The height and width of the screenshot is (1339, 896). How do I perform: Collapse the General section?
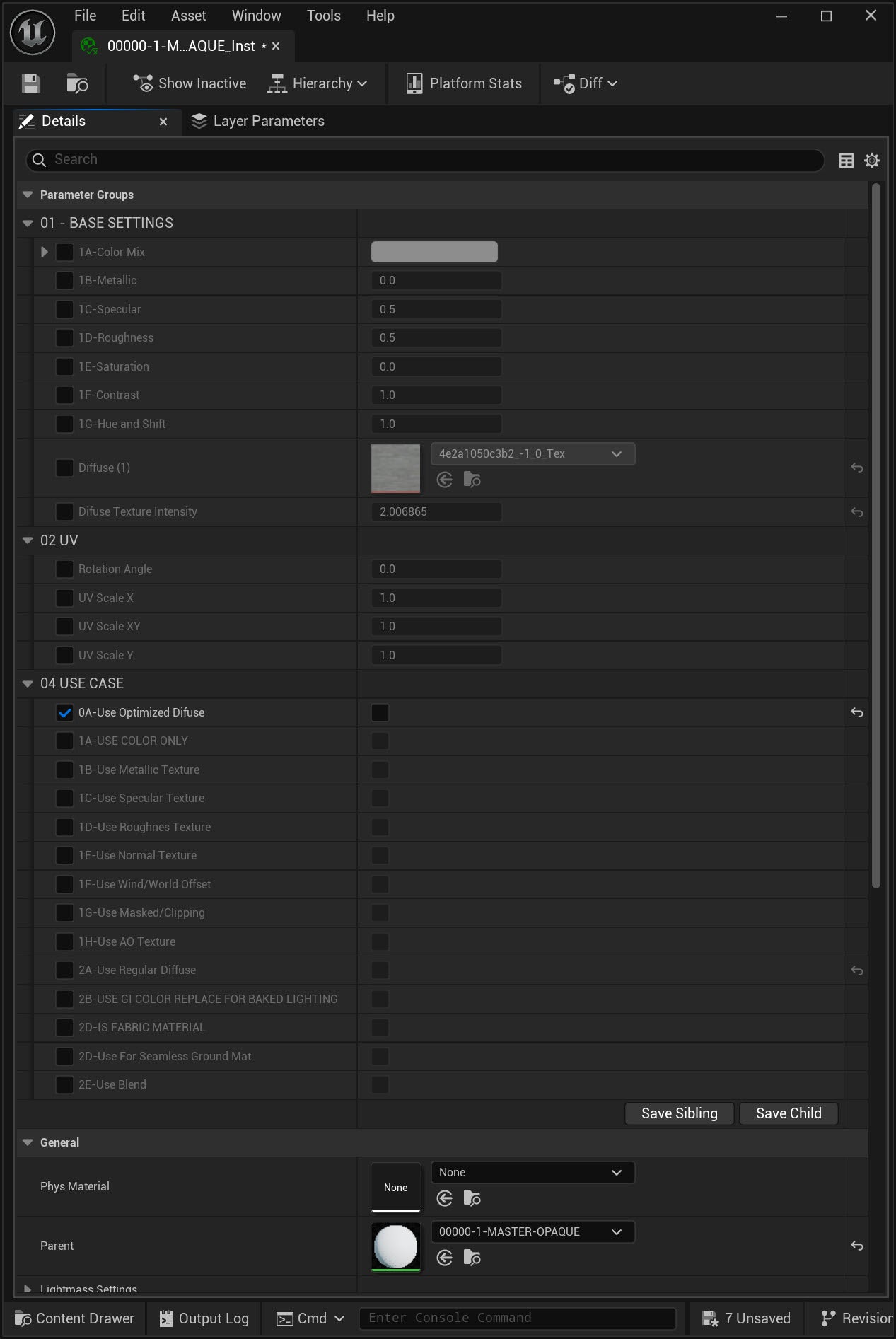(28, 1142)
